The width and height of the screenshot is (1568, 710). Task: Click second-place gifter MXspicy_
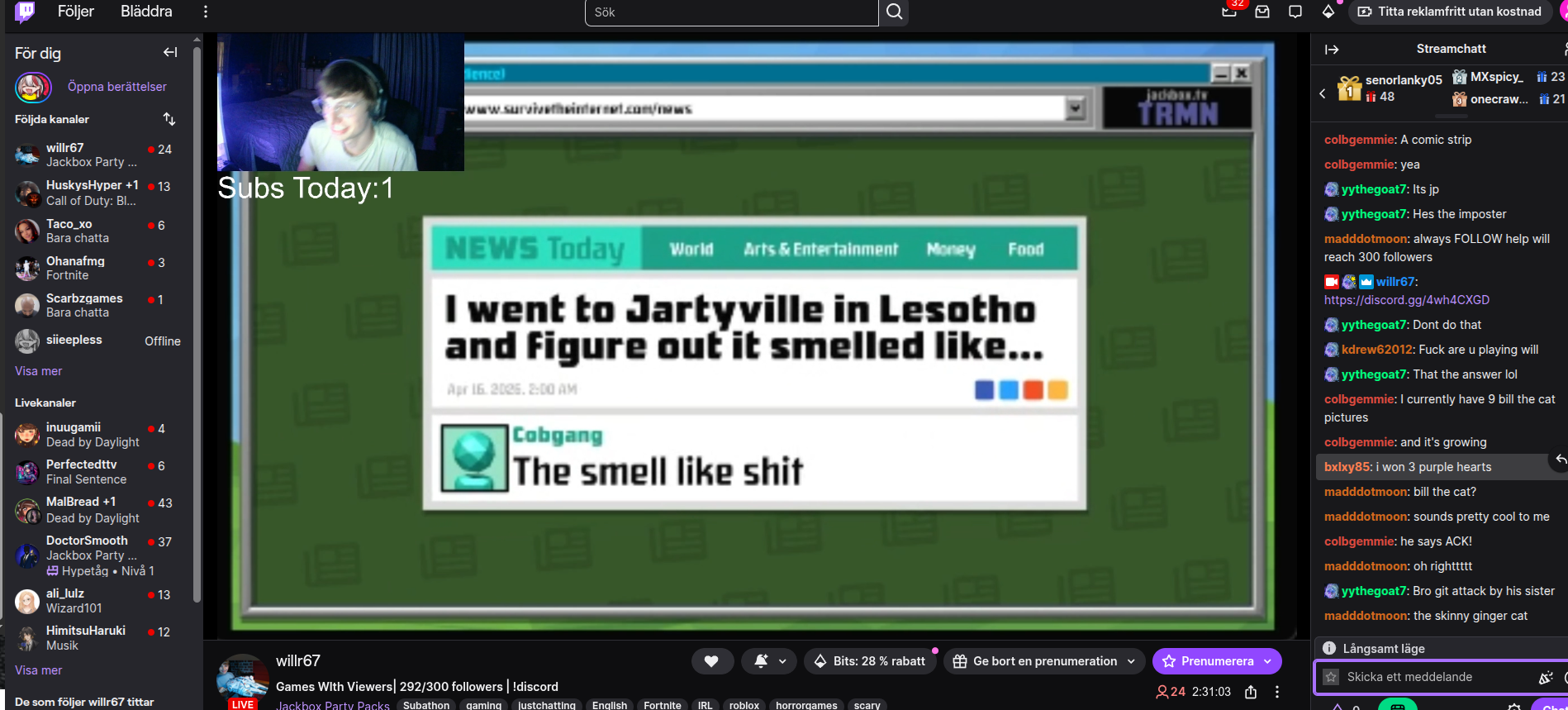tap(1497, 77)
